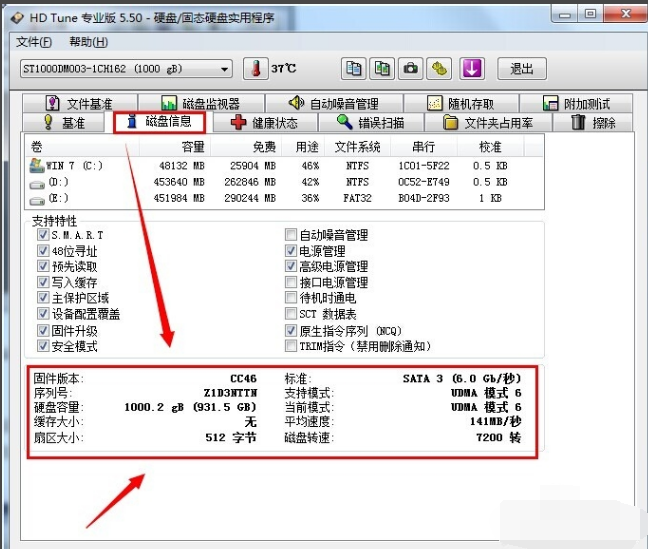Toggle the 自动噪音管理 checkbox
648x549 pixels.
[291, 235]
